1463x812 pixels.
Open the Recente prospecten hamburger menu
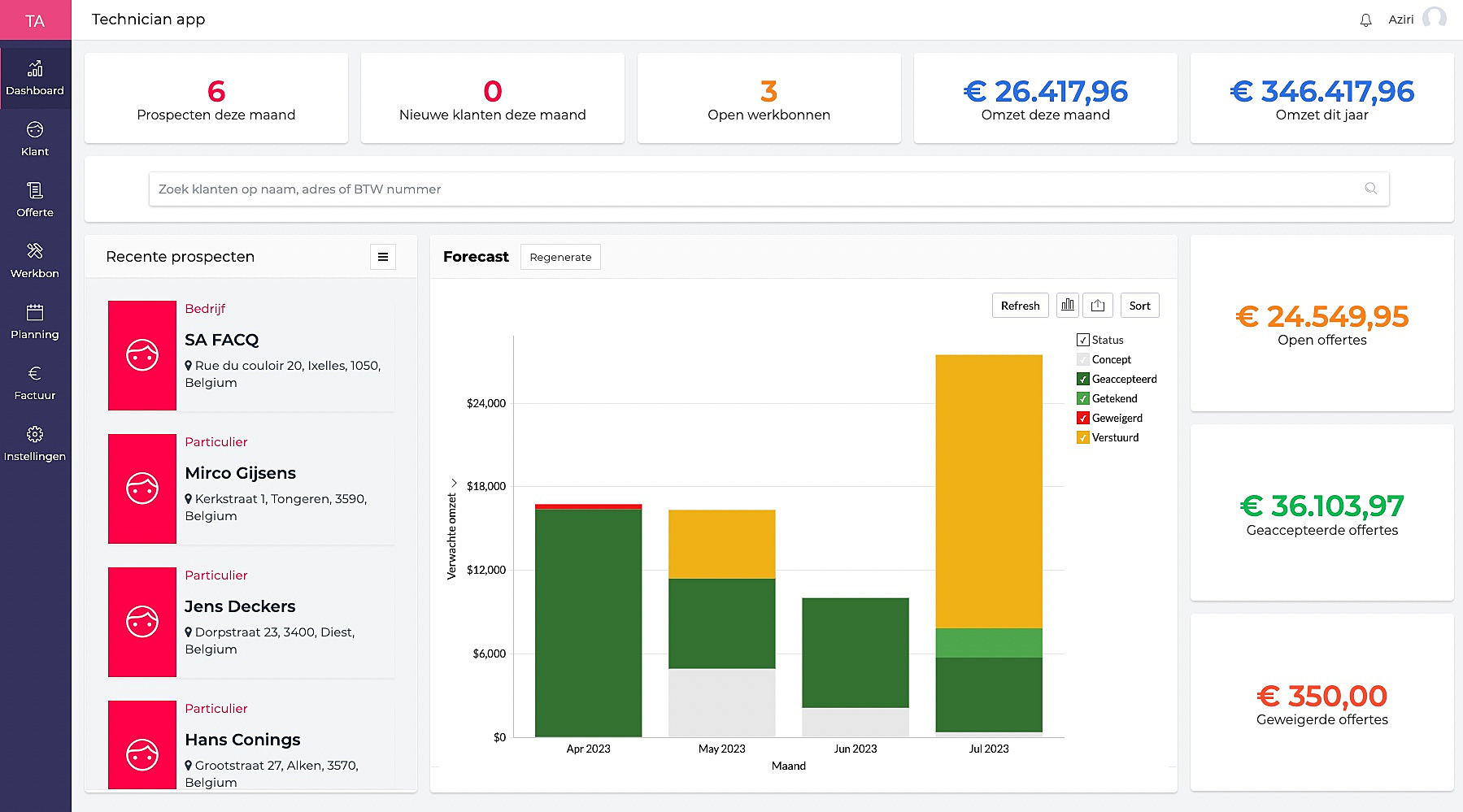[382, 256]
